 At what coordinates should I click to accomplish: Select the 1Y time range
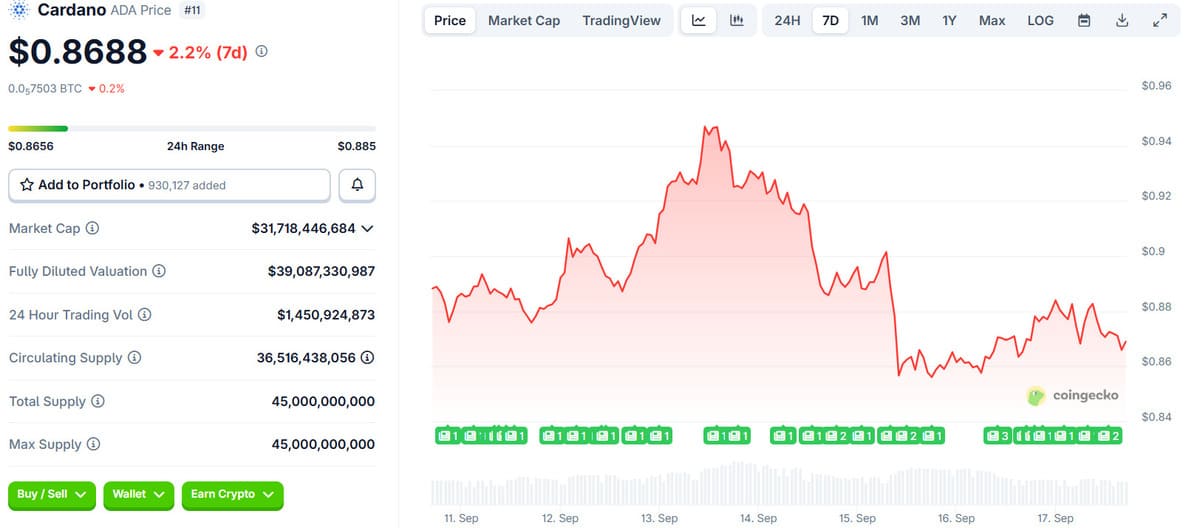click(949, 20)
